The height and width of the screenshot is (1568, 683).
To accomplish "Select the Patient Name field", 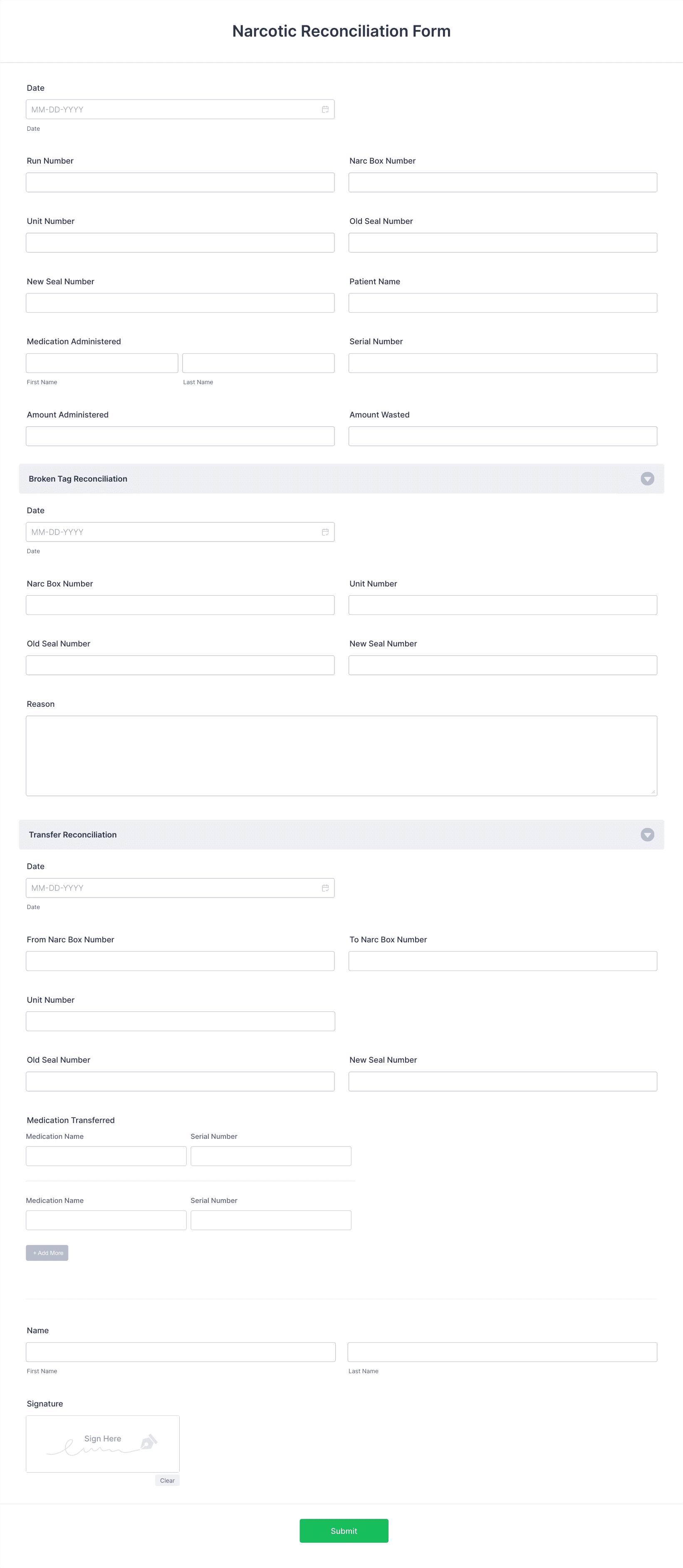I will (x=502, y=303).
